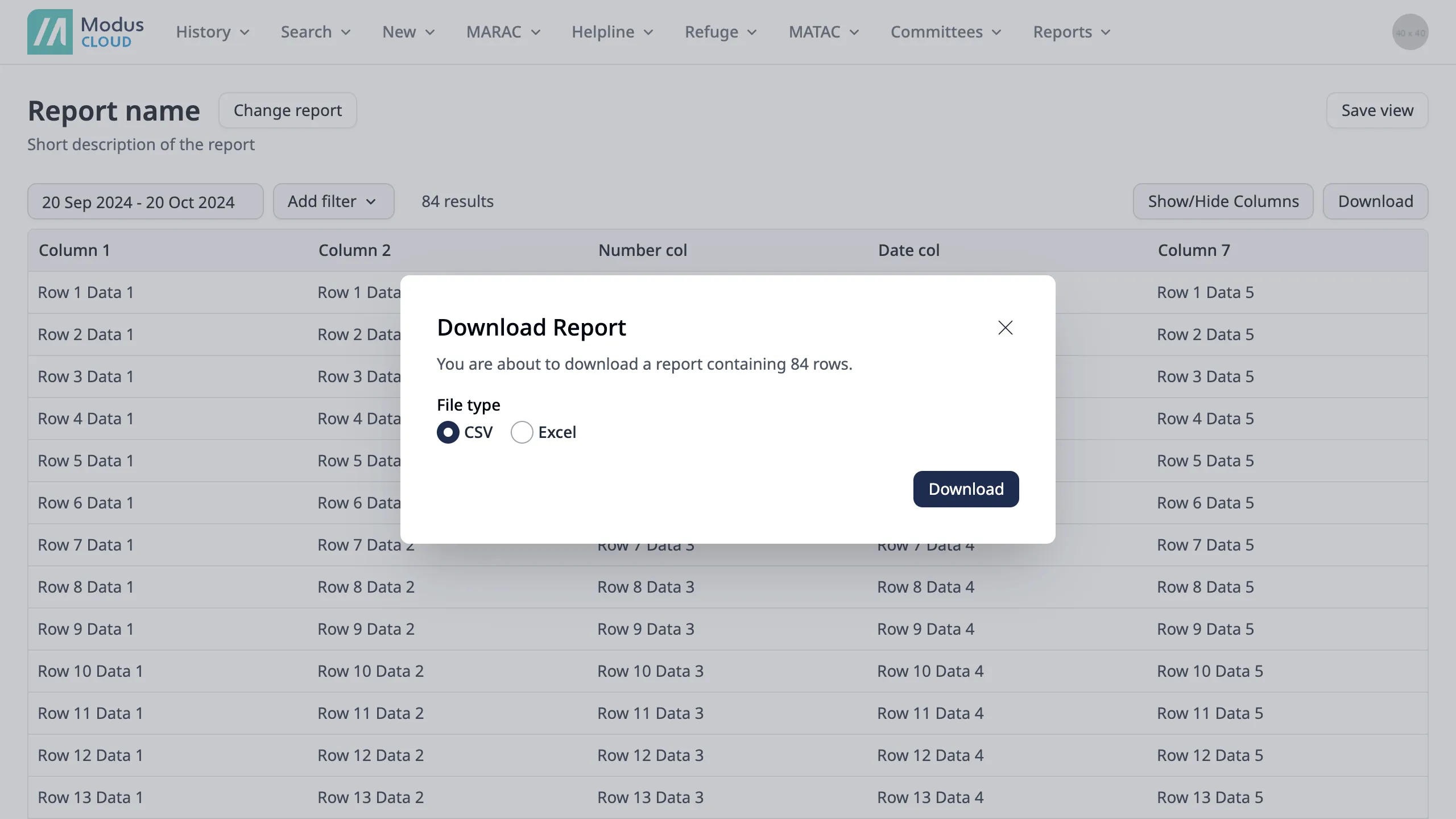Open the Search navigation menu
The height and width of the screenshot is (819, 1456).
click(315, 32)
